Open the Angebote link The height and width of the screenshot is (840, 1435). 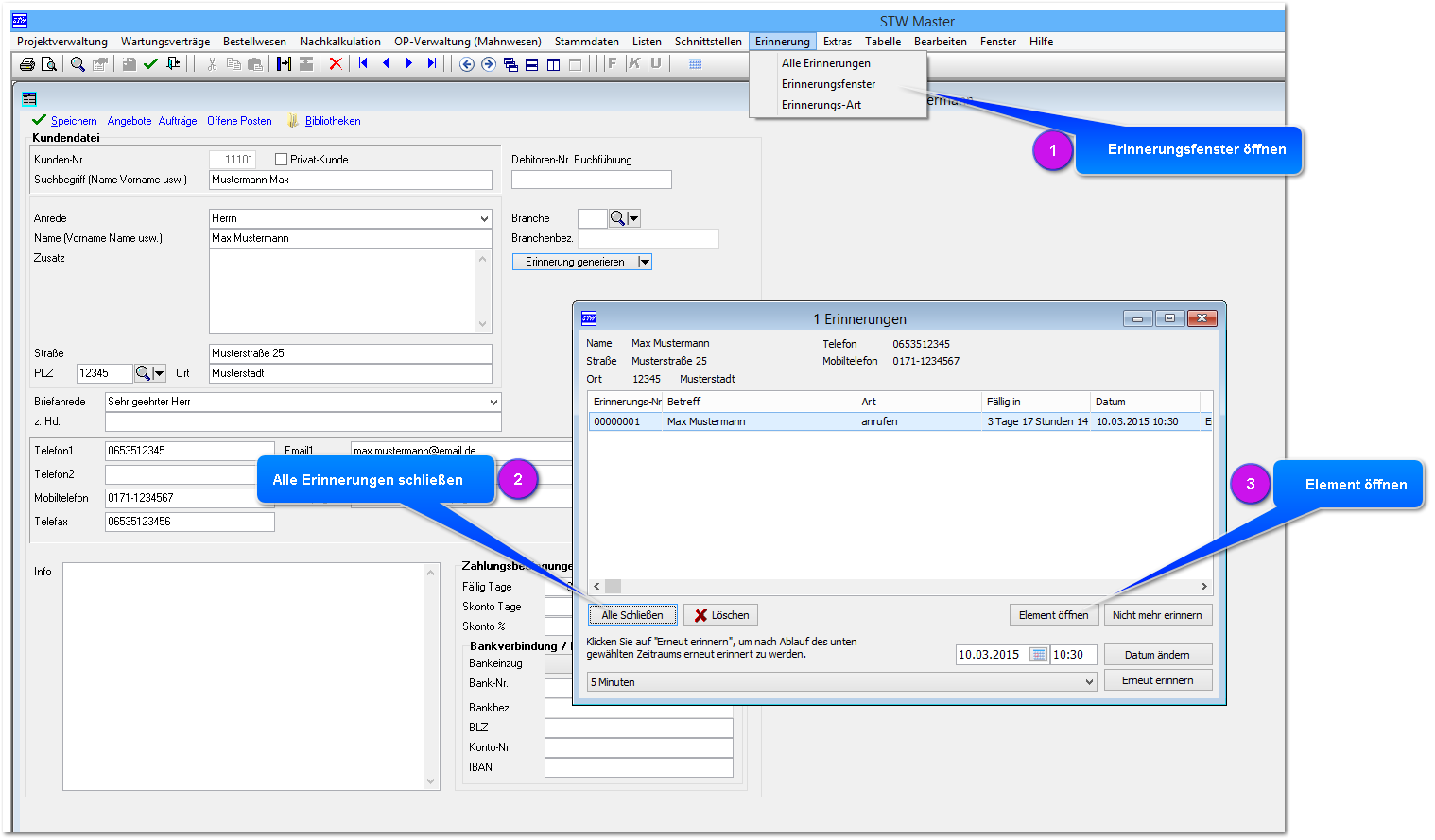point(130,121)
